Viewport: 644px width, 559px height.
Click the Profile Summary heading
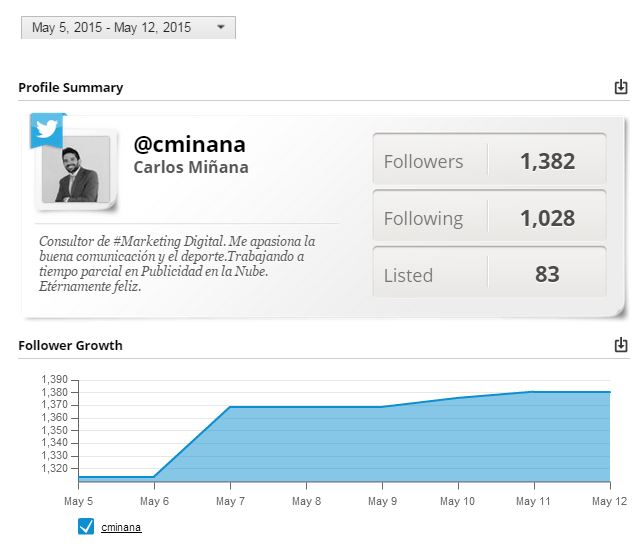click(x=71, y=87)
